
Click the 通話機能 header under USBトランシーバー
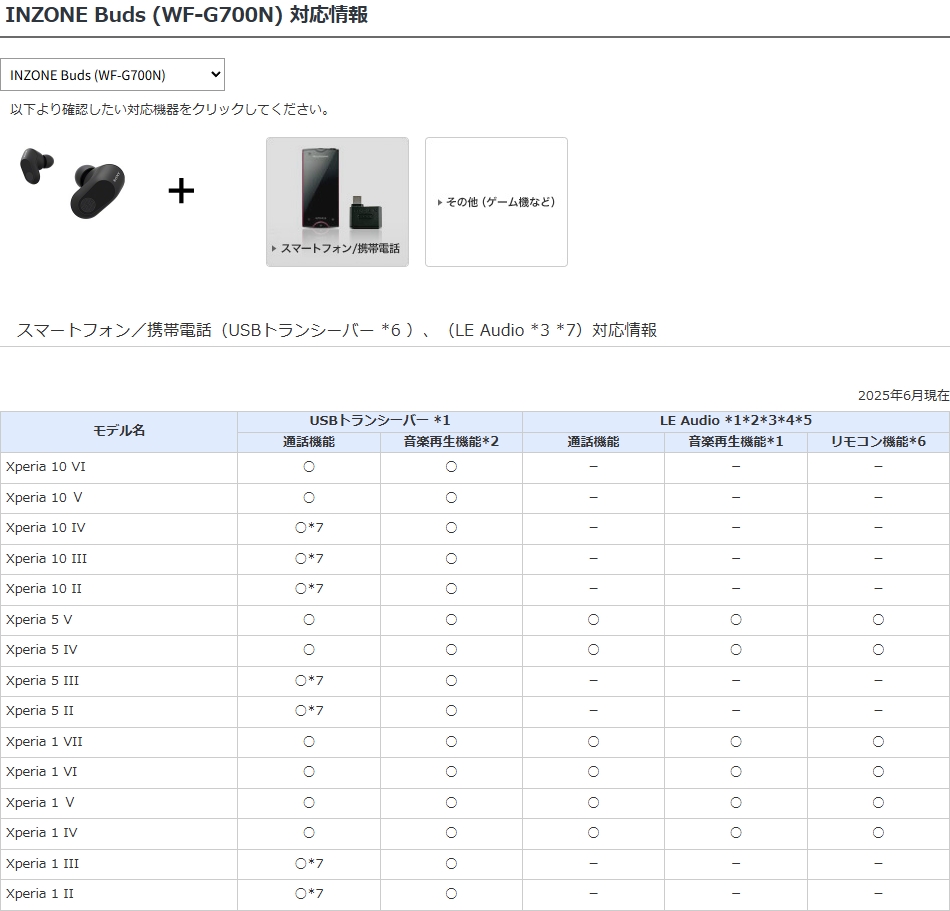click(309, 442)
